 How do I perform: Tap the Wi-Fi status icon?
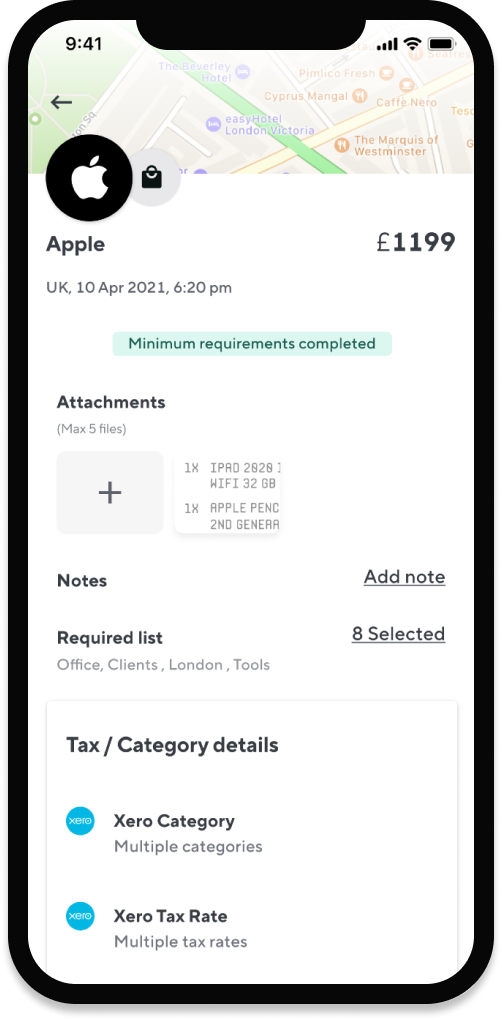412,44
